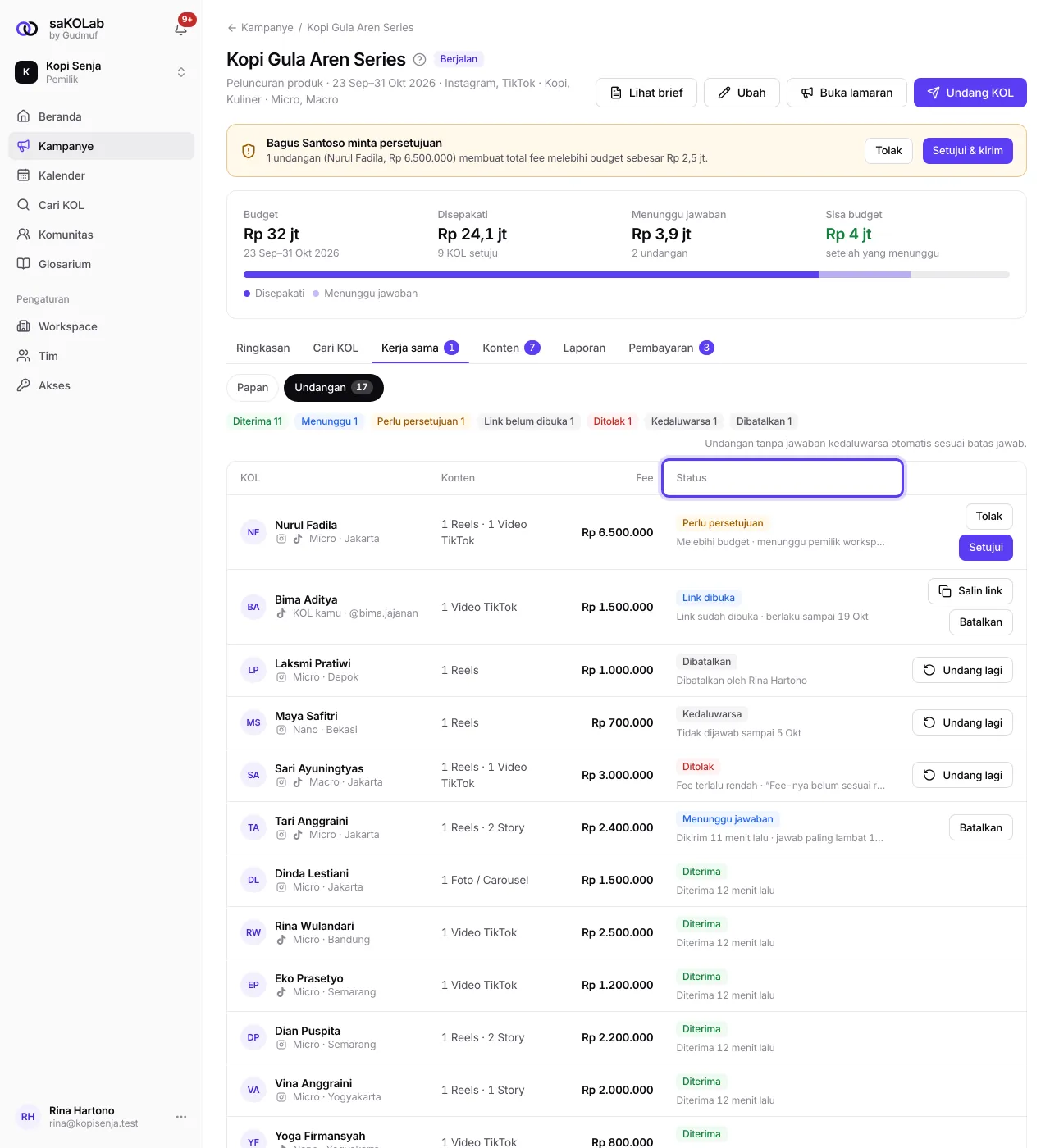
Task: Filter by Perlu persetujuan 1 chip
Action: tap(421, 421)
